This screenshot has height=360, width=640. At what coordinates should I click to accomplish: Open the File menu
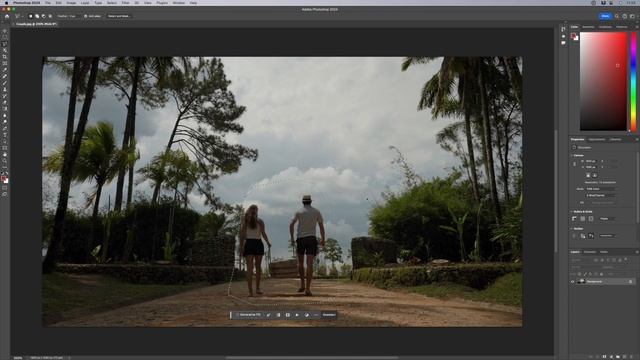pyautogui.click(x=48, y=3)
